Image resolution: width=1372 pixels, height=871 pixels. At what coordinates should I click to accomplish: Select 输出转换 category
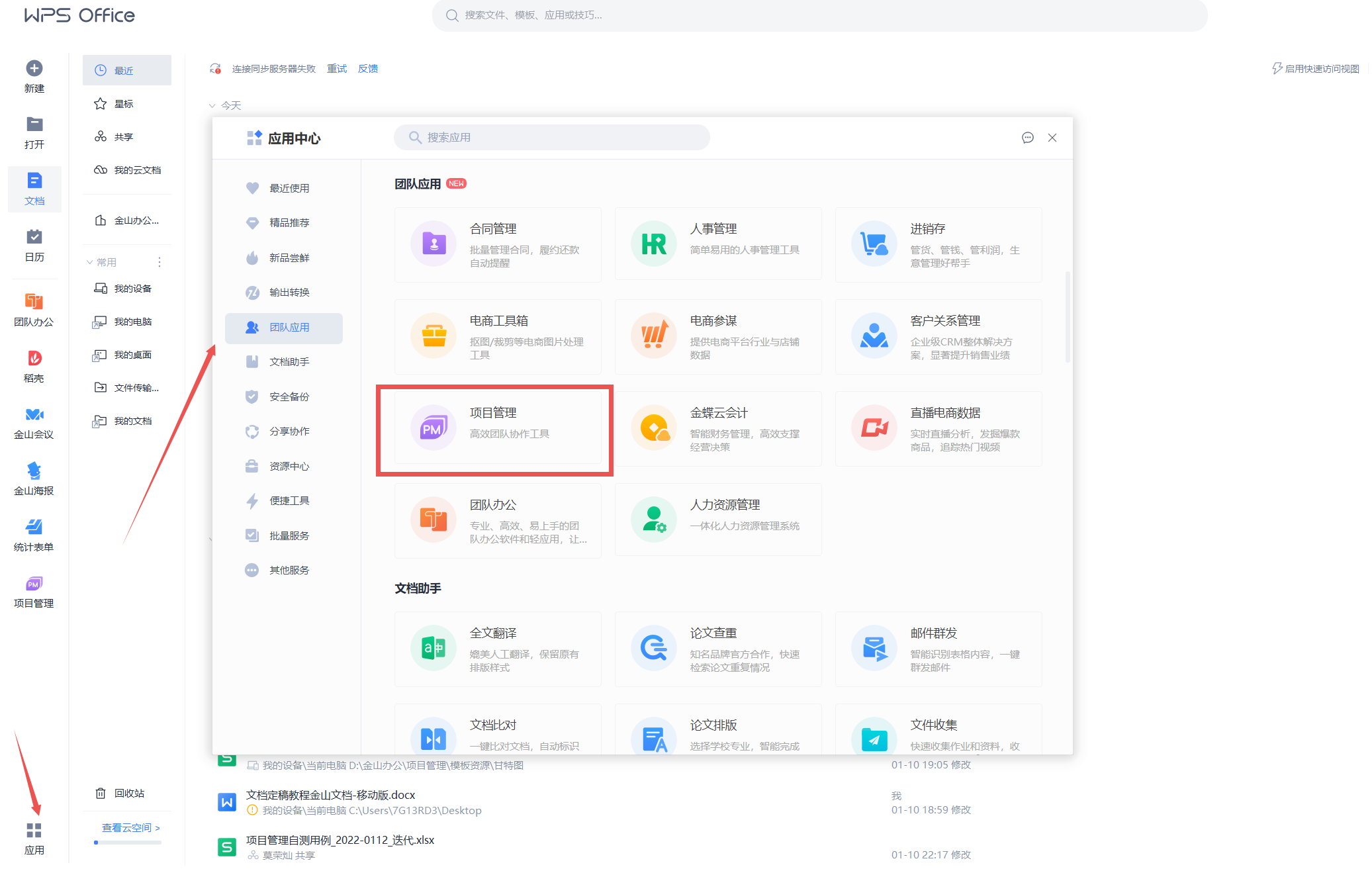click(284, 293)
